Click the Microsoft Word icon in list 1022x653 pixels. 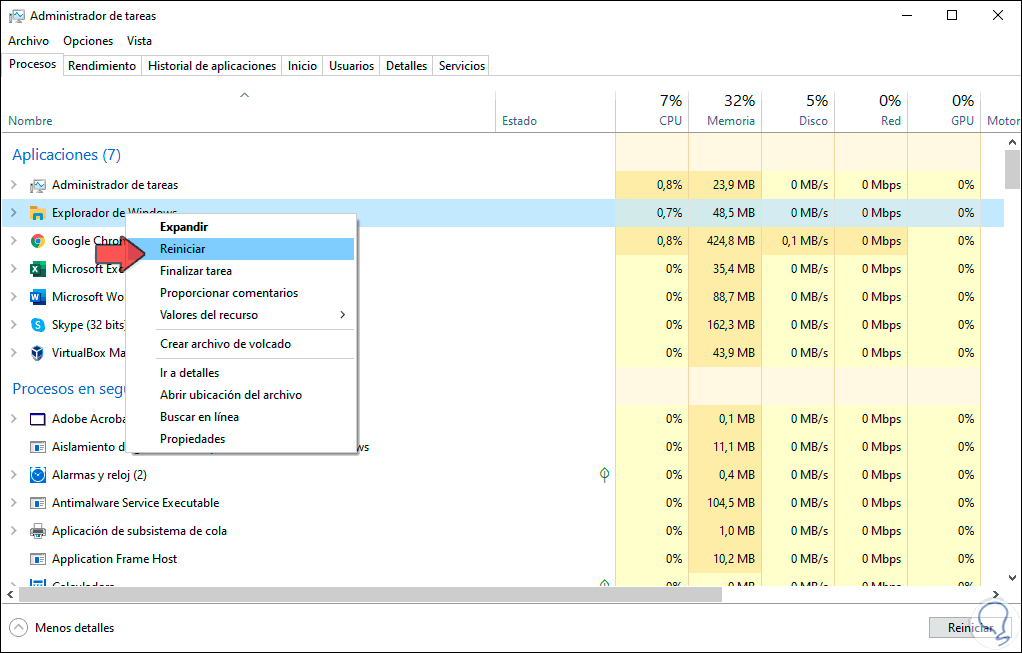pos(38,297)
